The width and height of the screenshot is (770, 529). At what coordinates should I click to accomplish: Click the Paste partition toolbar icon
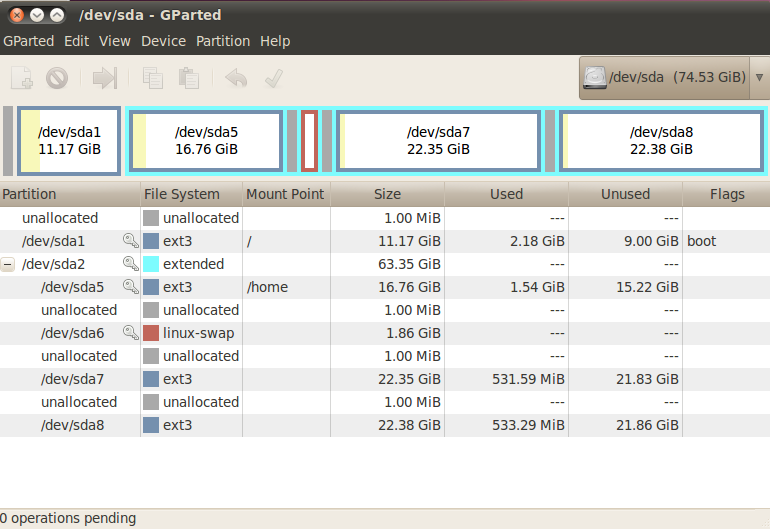(189, 78)
